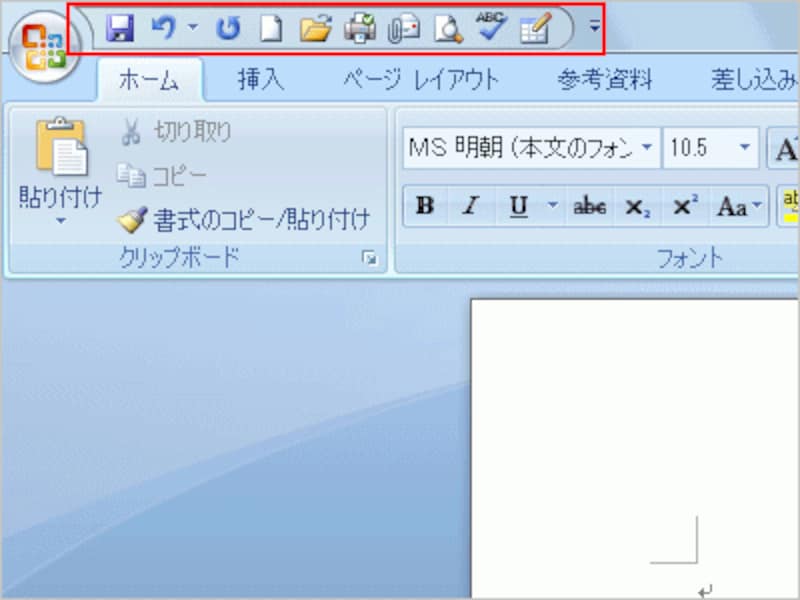Expand the font name dropdown arrow
Image resolution: width=800 pixels, height=600 pixels.
click(647, 148)
